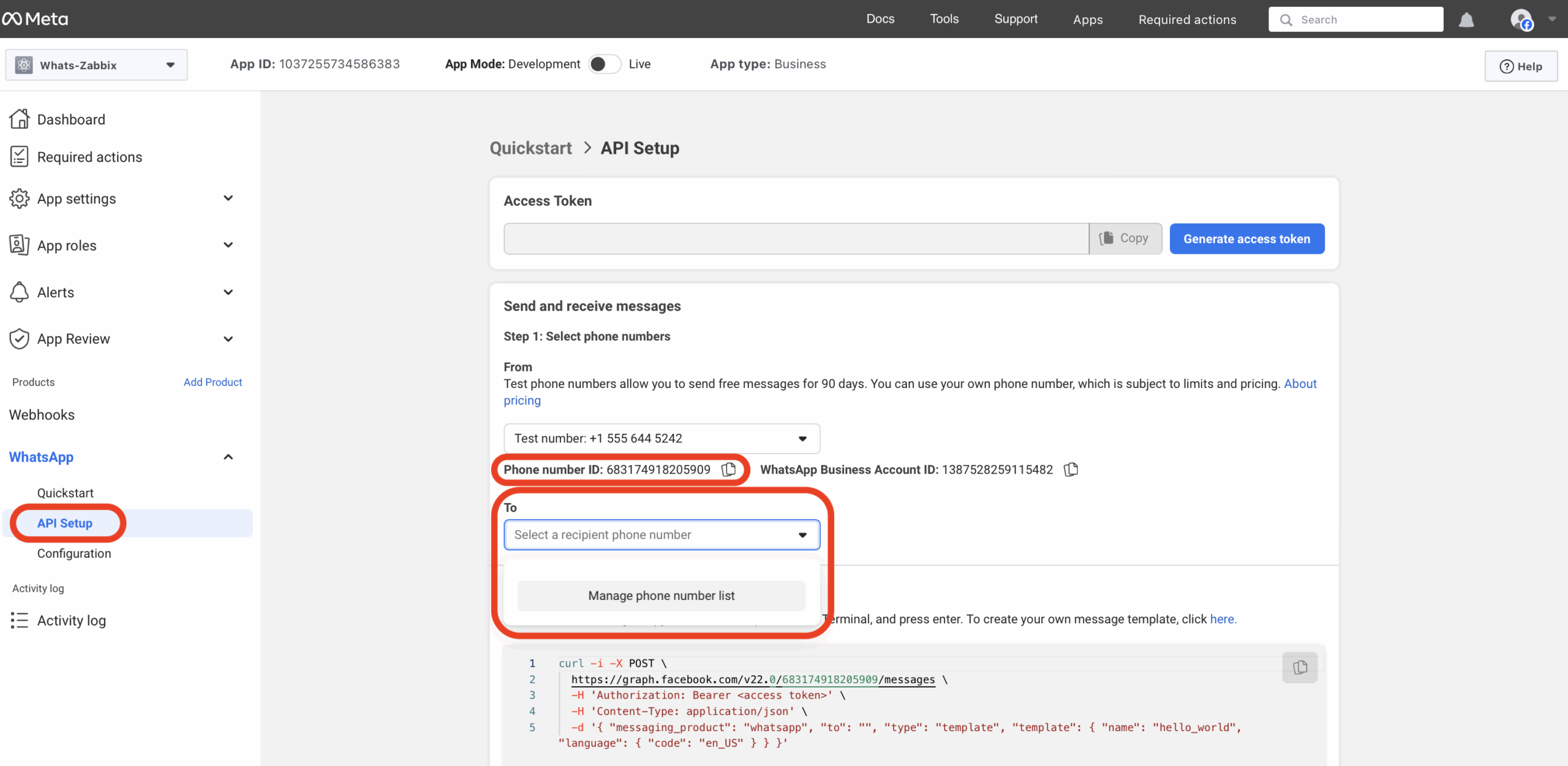The image size is (1568, 766).
Task: Select Quickstart under WhatsApp
Action: 66,493
